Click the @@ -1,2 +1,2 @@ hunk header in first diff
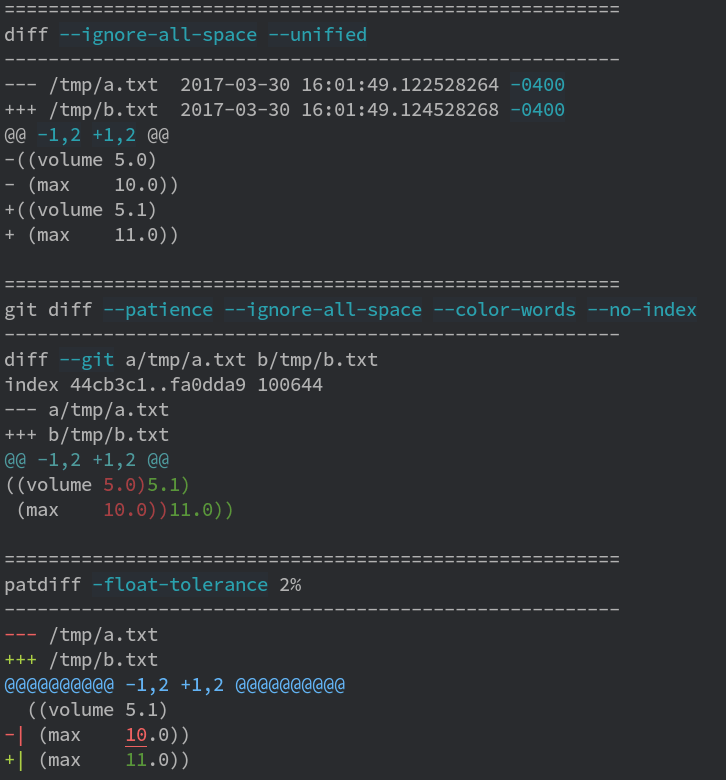This screenshot has width=726, height=780. click(x=87, y=135)
